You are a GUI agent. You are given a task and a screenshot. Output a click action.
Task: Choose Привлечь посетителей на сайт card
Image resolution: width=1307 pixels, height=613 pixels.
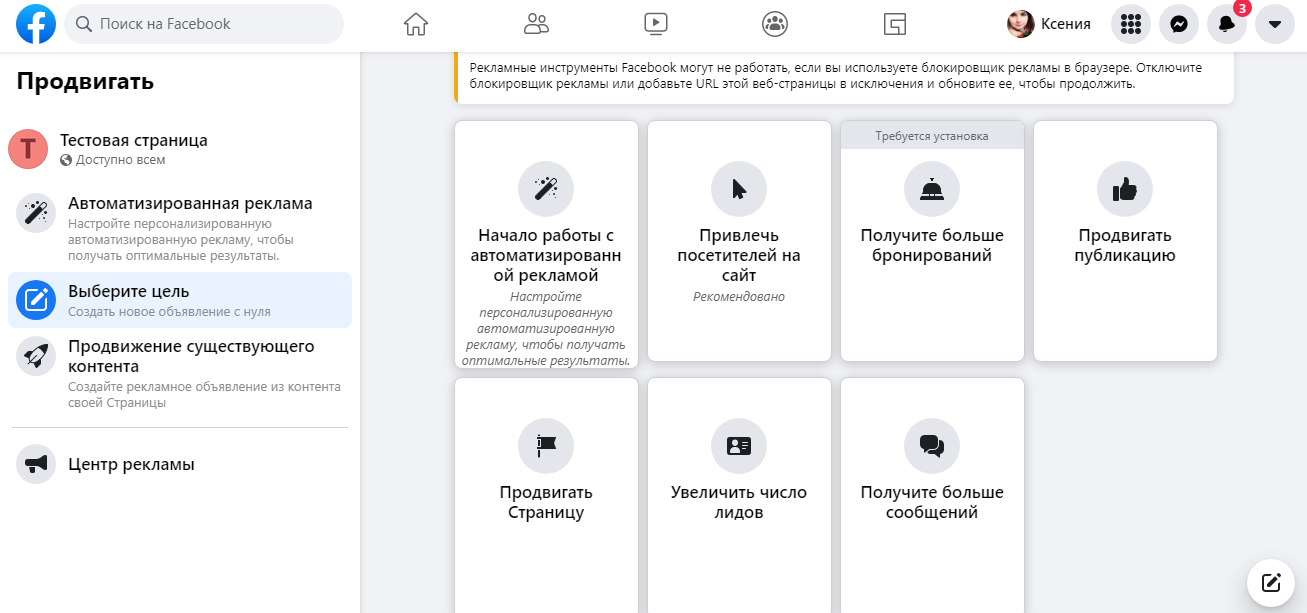point(739,241)
